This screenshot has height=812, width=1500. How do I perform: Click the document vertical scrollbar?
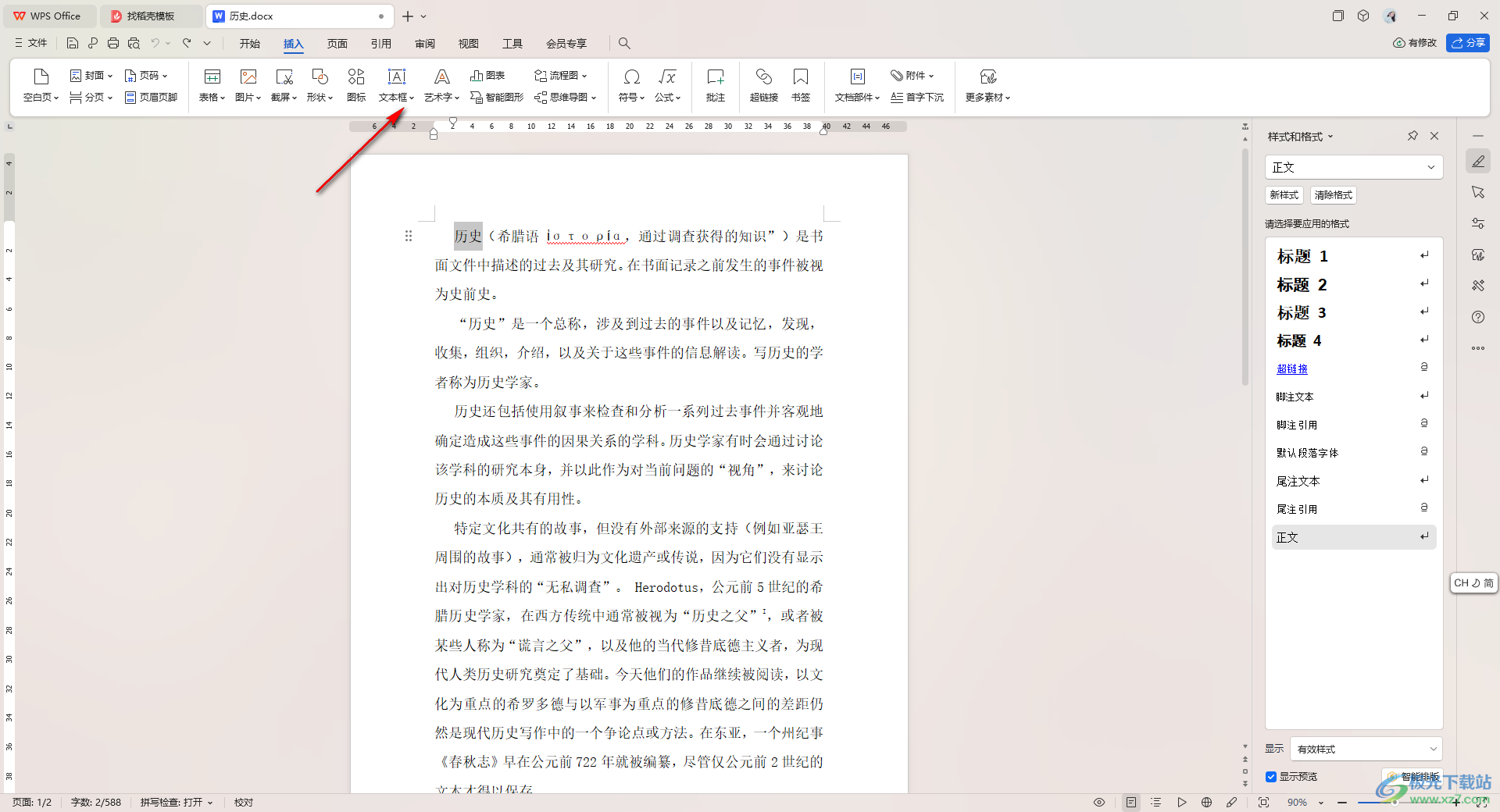tap(1245, 265)
